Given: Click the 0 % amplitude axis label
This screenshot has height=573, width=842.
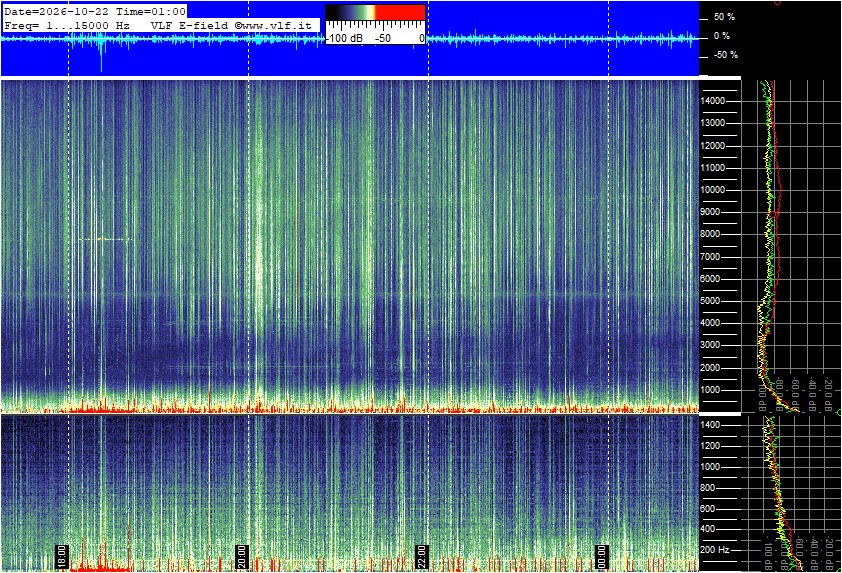Looking at the screenshot, I should tap(722, 36).
